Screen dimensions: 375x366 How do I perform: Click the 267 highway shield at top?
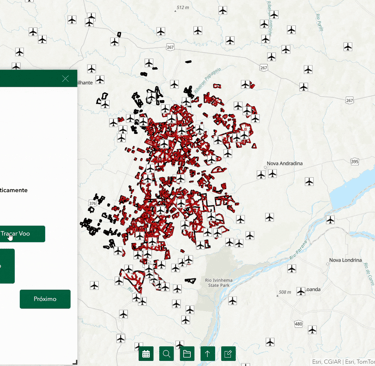(x=170, y=47)
